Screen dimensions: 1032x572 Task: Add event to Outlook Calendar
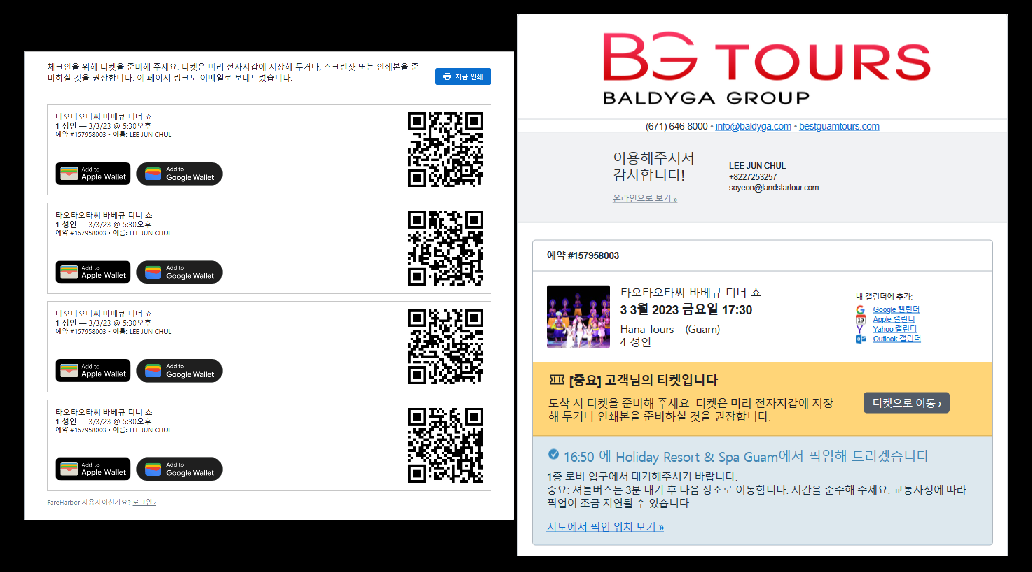click(896, 339)
